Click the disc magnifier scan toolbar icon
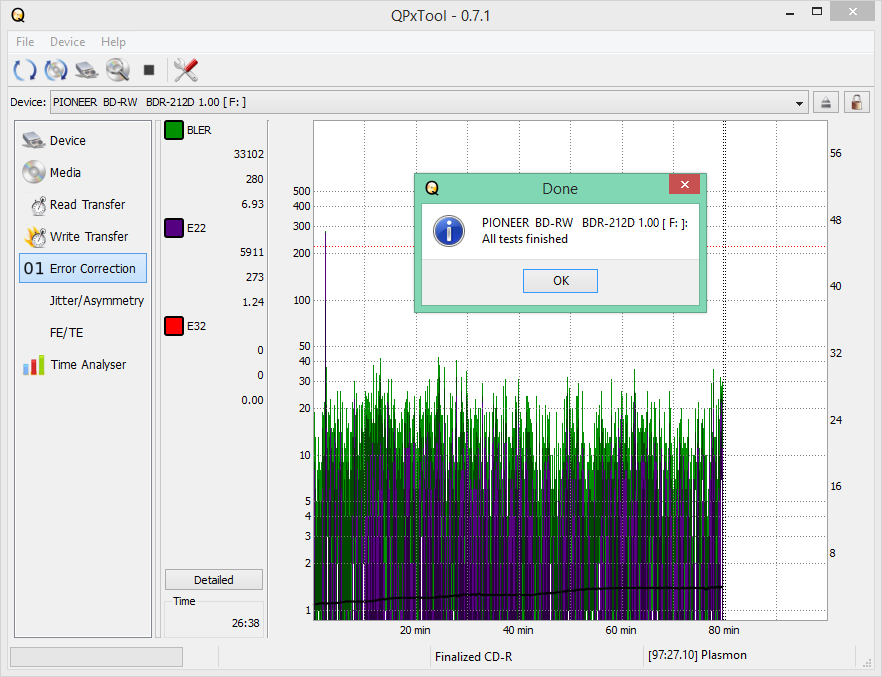This screenshot has height=677, width=882. tap(118, 70)
